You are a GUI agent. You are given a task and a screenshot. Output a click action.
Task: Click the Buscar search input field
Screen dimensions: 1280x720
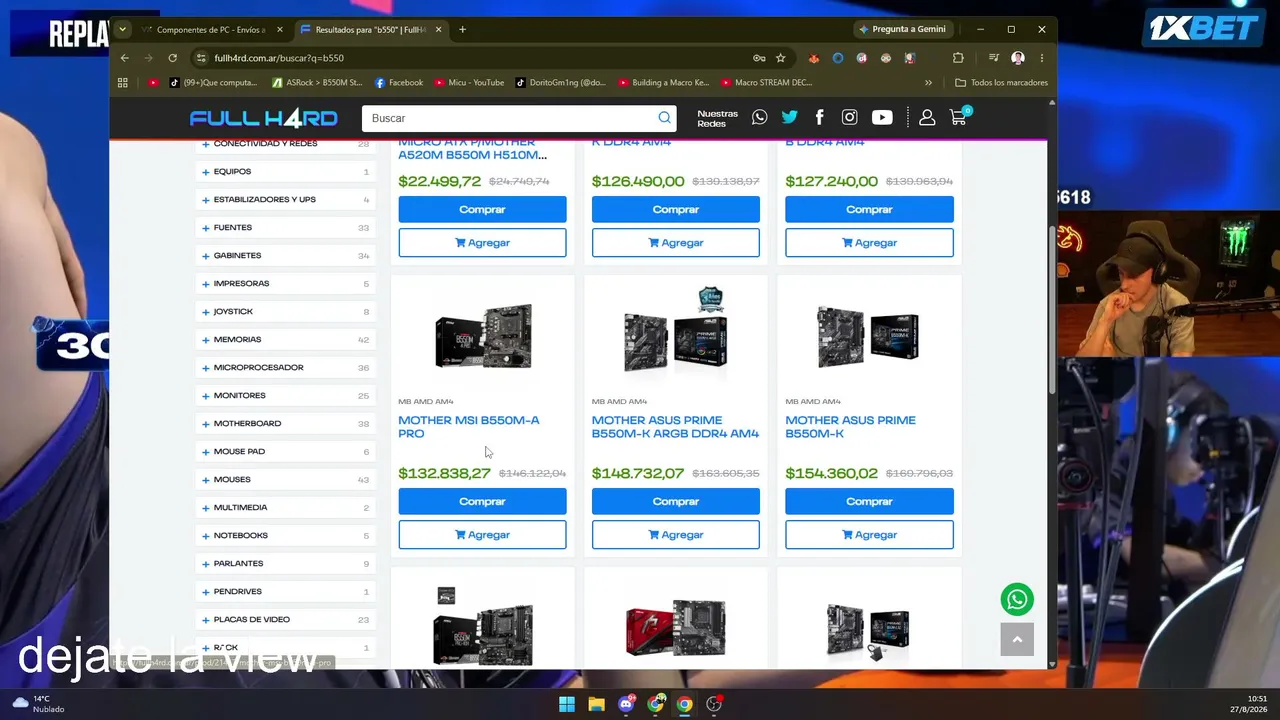pyautogui.click(x=510, y=118)
